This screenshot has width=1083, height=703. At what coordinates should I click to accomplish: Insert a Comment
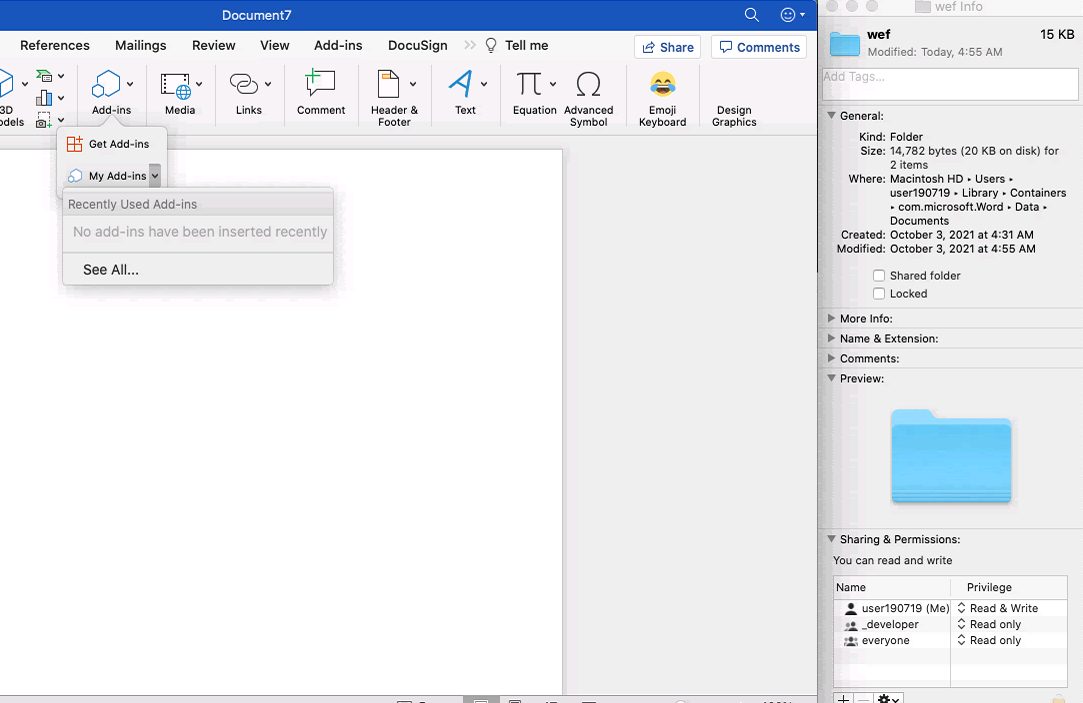(x=320, y=95)
